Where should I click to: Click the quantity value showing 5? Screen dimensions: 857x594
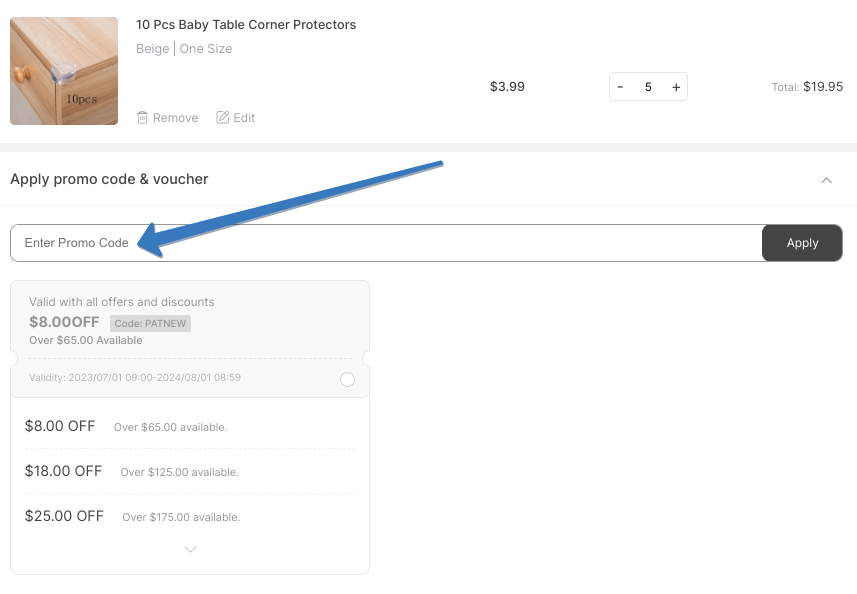[x=648, y=87]
